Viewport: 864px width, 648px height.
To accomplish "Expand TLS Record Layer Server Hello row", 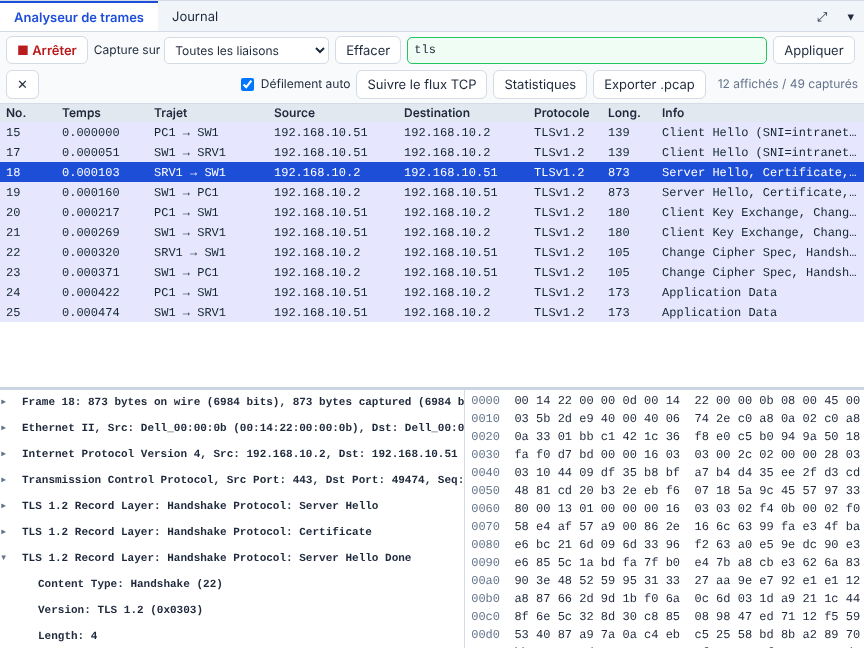I will click(x=4, y=505).
